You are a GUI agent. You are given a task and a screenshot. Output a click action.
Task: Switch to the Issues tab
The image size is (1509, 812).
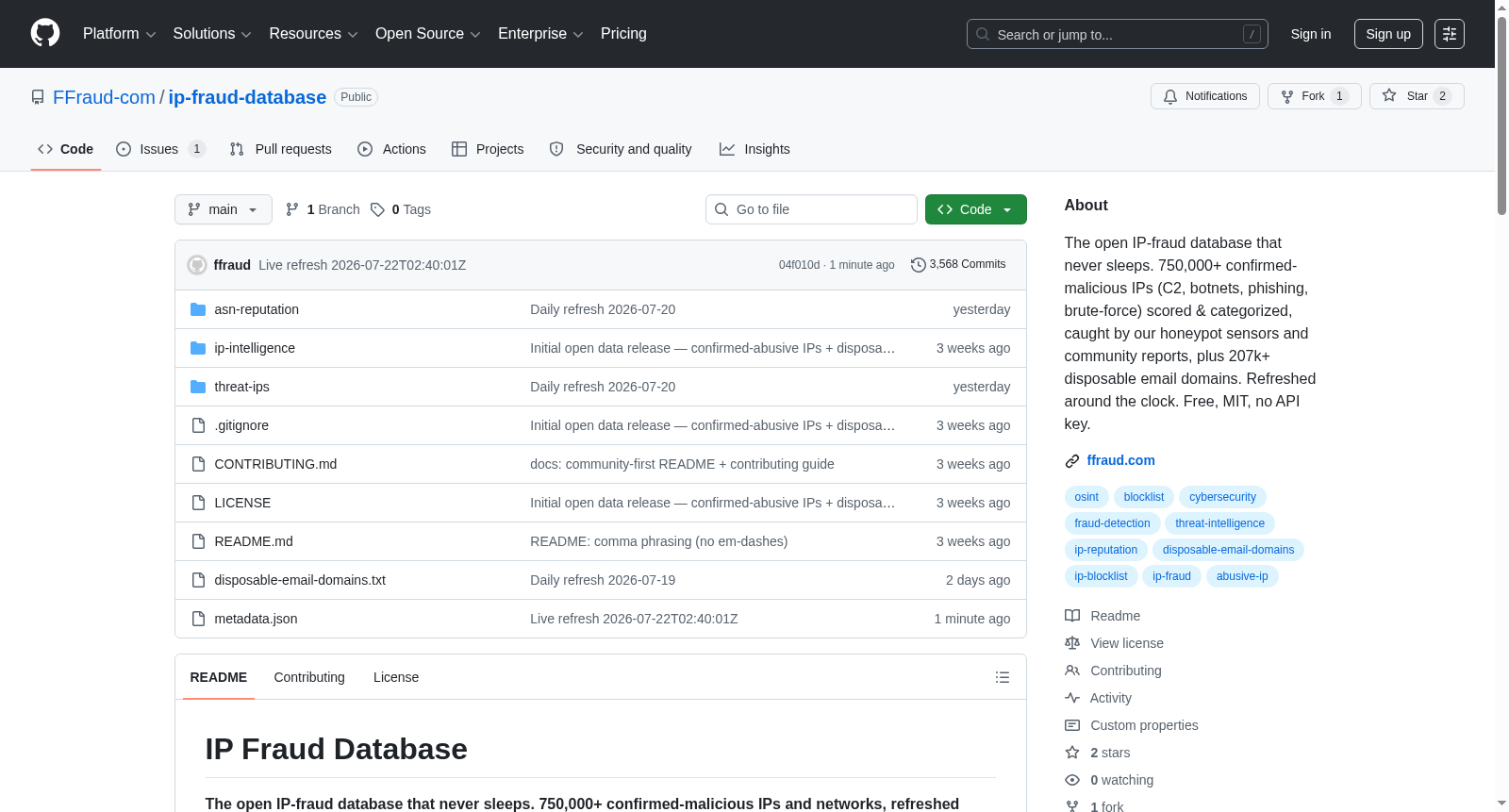click(x=160, y=149)
